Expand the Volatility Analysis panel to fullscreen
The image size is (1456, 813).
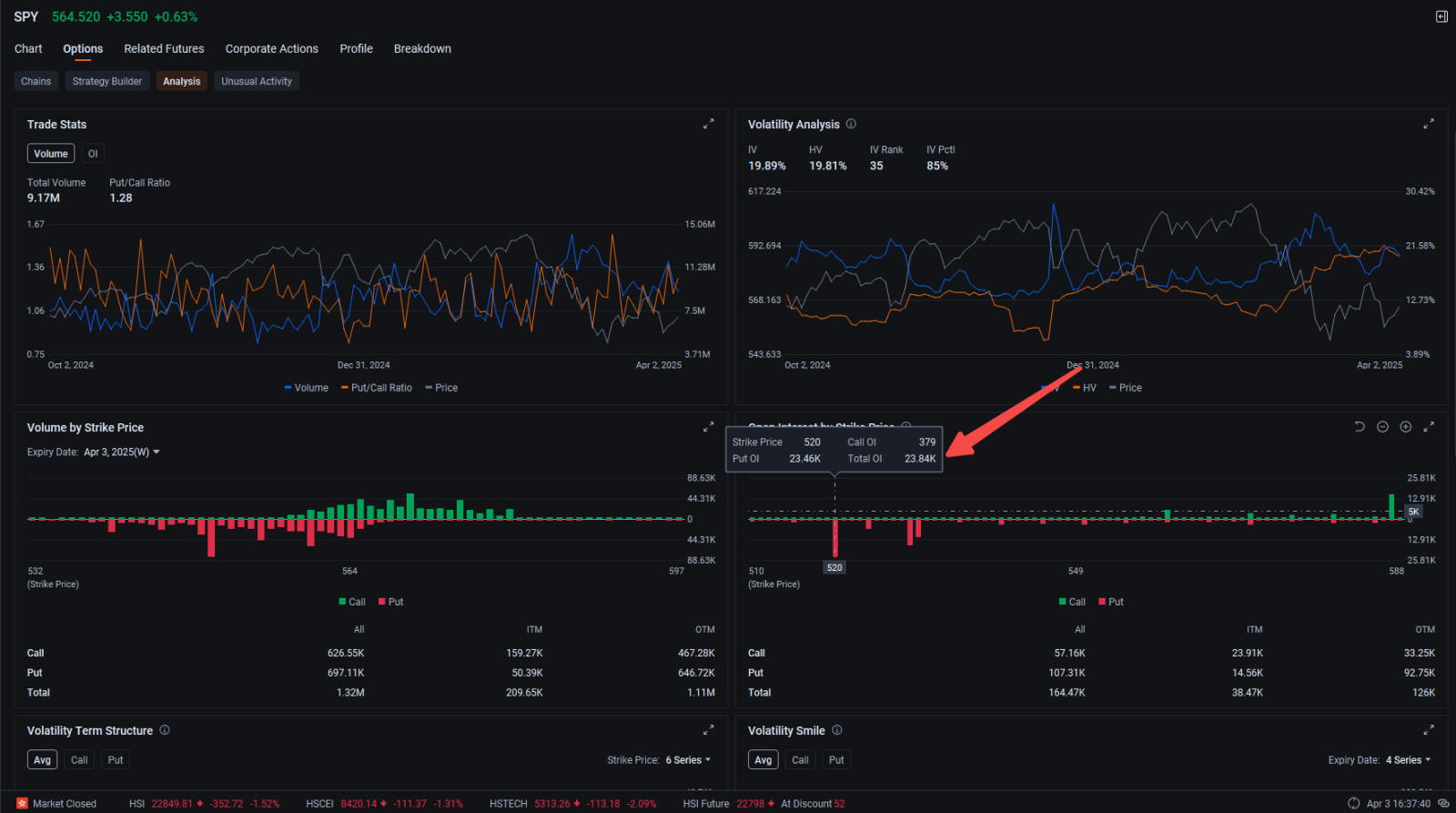pos(1429,124)
